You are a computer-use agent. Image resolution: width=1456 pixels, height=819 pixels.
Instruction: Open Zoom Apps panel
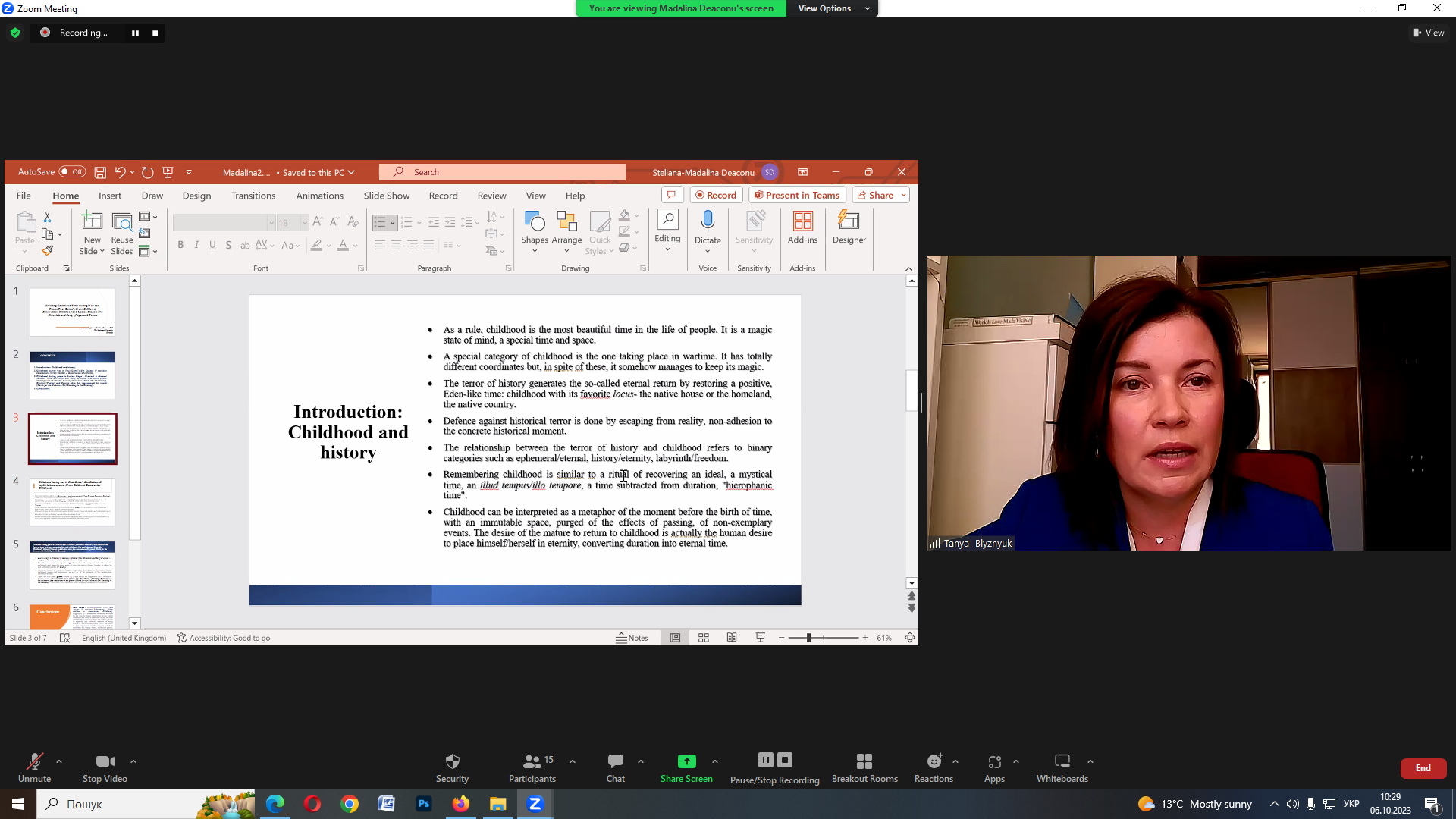pyautogui.click(x=994, y=767)
